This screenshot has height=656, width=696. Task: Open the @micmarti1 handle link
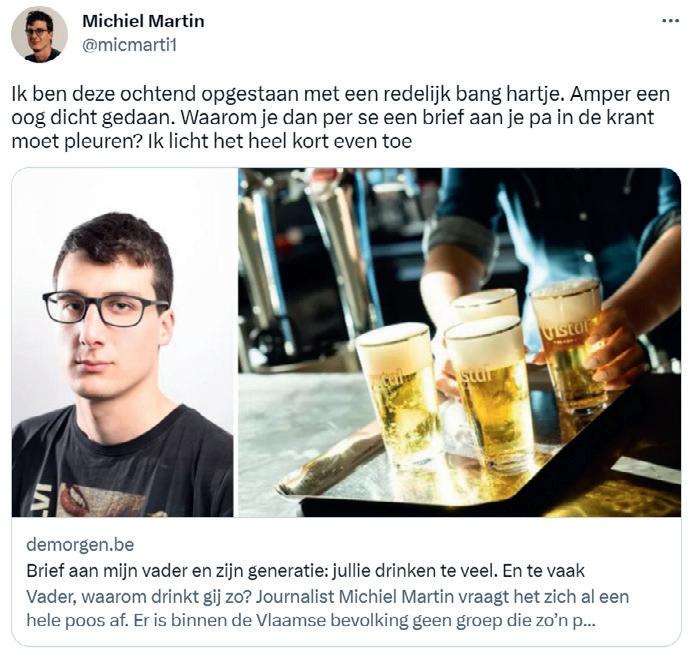pos(130,45)
